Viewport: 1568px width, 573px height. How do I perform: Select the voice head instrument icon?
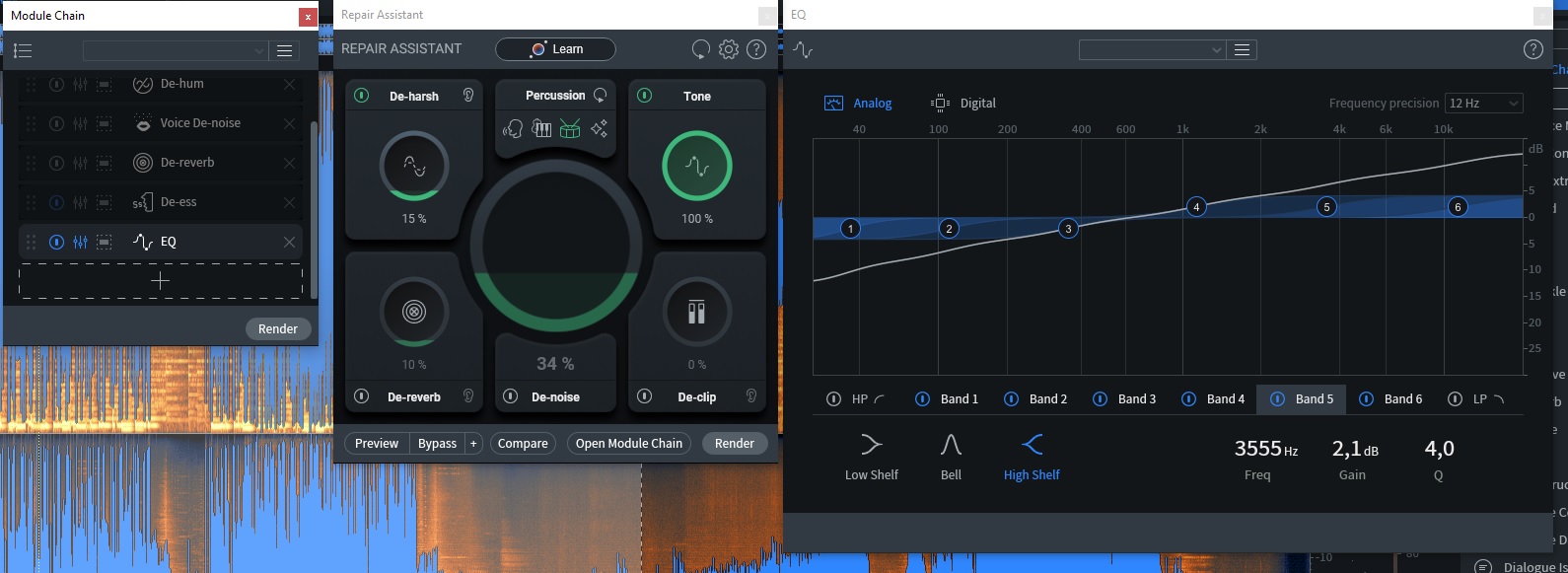513,128
